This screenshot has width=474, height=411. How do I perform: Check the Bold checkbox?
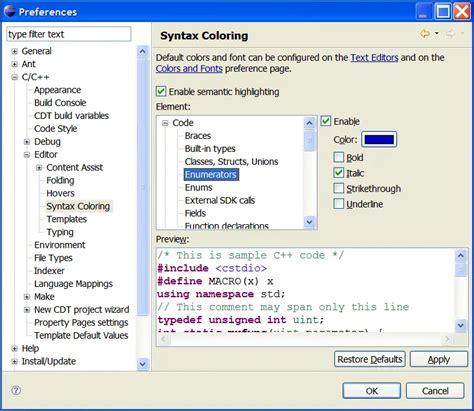coord(339,157)
